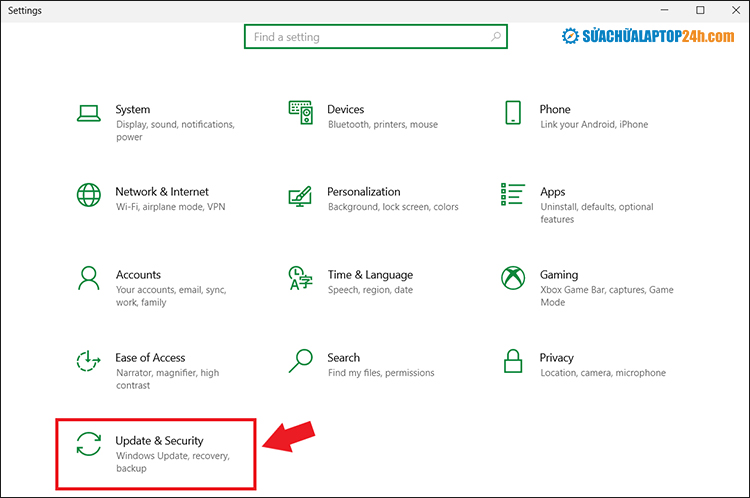Close the Settings window
The width and height of the screenshot is (750, 498).
[736, 10]
